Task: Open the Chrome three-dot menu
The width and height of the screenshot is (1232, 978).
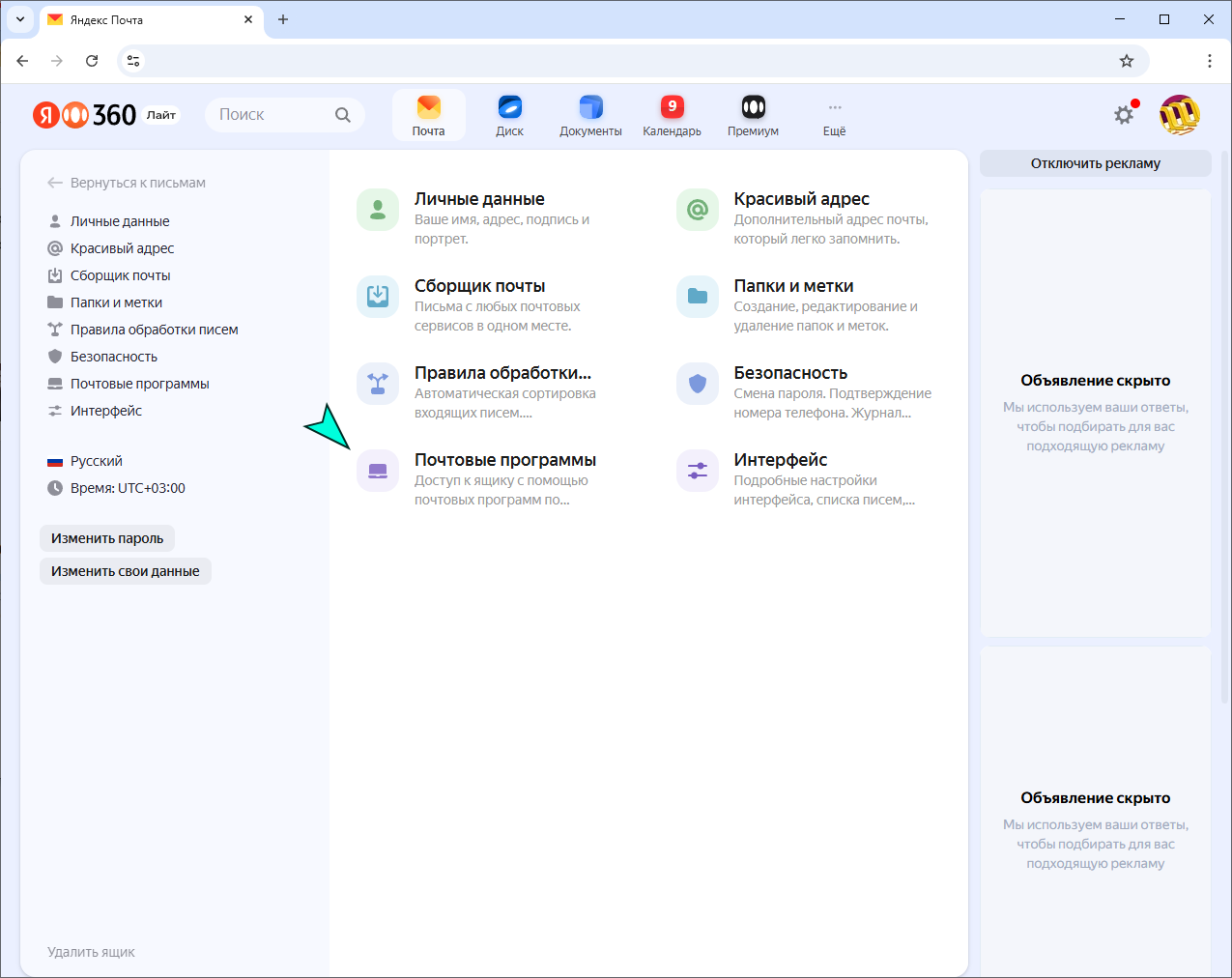Action: point(1209,60)
